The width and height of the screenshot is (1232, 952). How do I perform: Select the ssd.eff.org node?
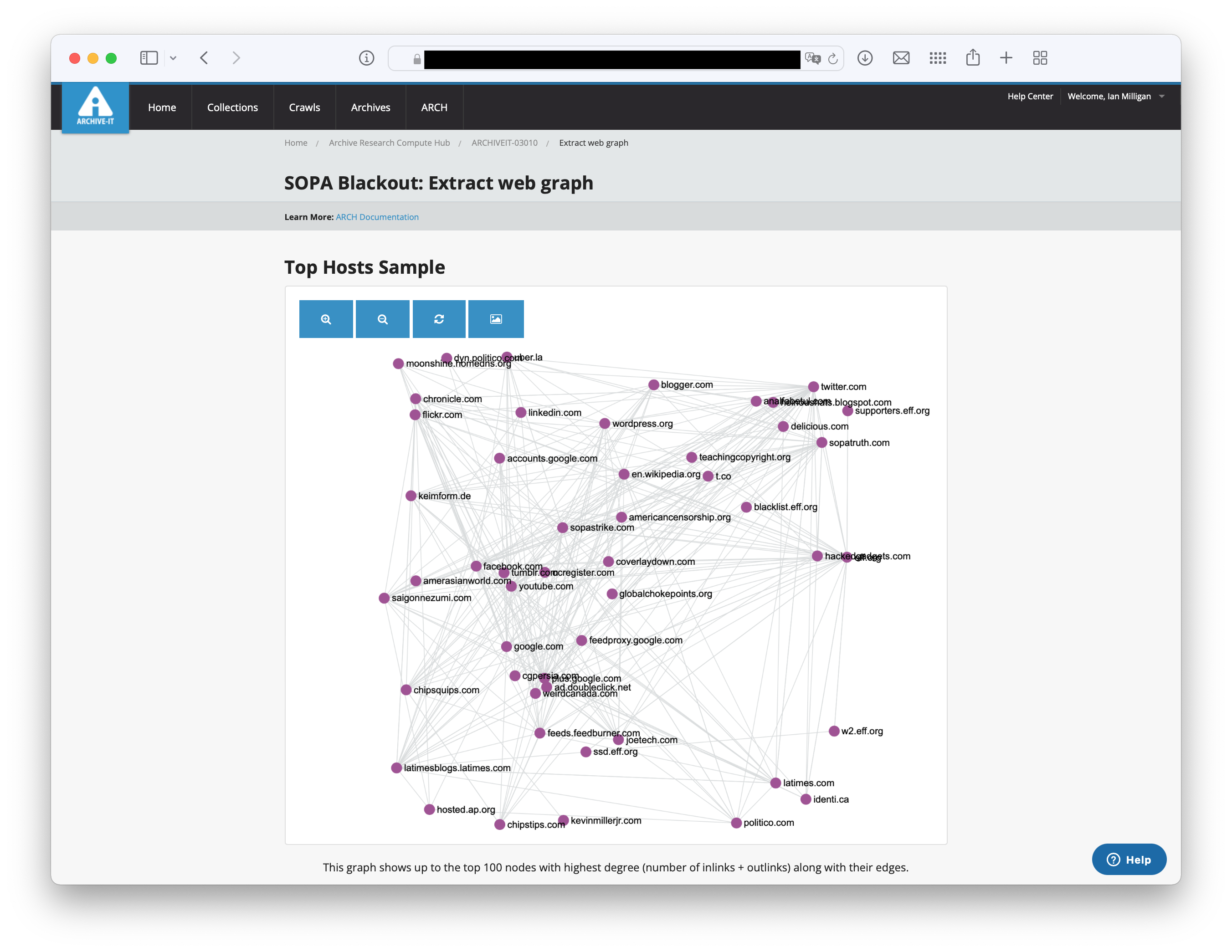[x=585, y=752]
